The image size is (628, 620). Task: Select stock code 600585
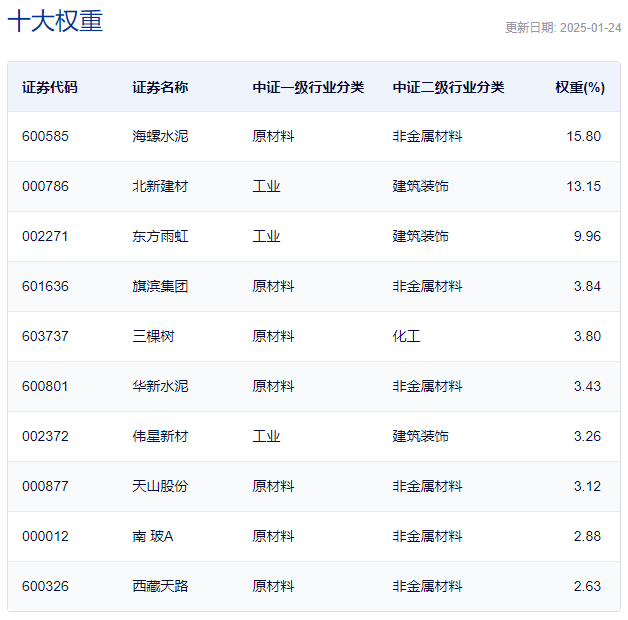pos(45,136)
